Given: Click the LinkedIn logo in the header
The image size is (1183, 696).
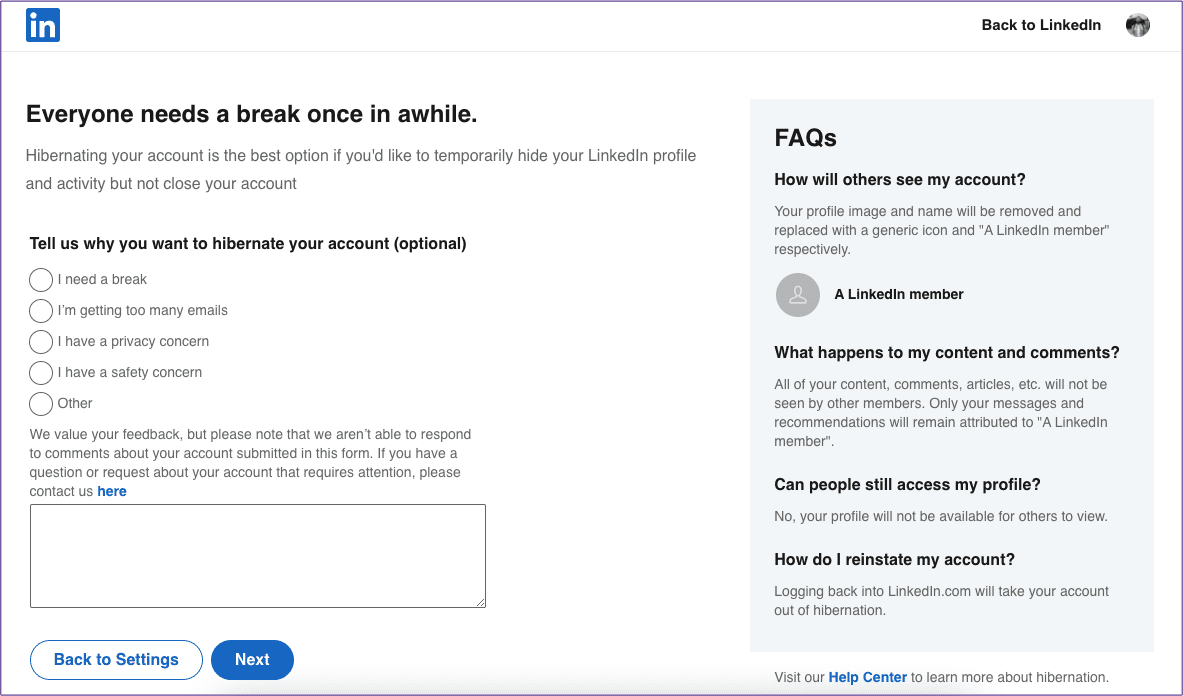Looking at the screenshot, I should click(42, 25).
